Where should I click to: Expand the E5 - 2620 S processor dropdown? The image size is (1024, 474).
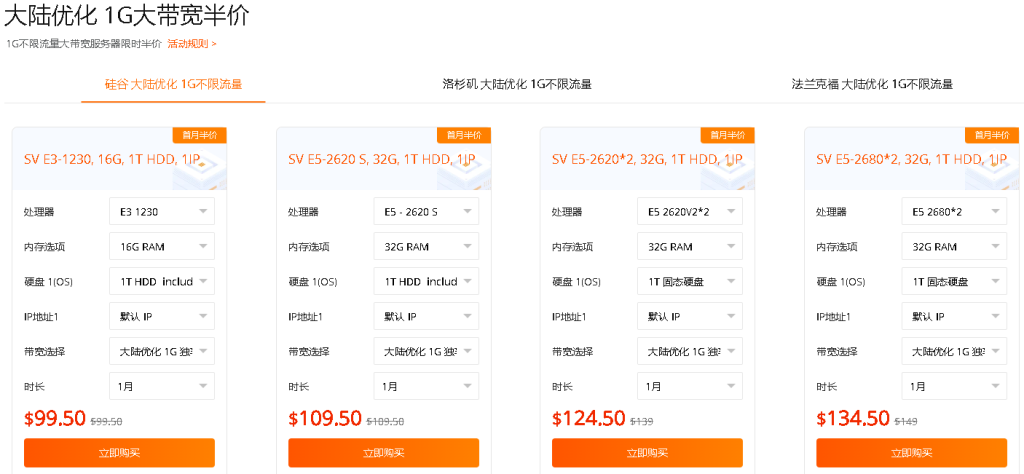[x=426, y=212]
